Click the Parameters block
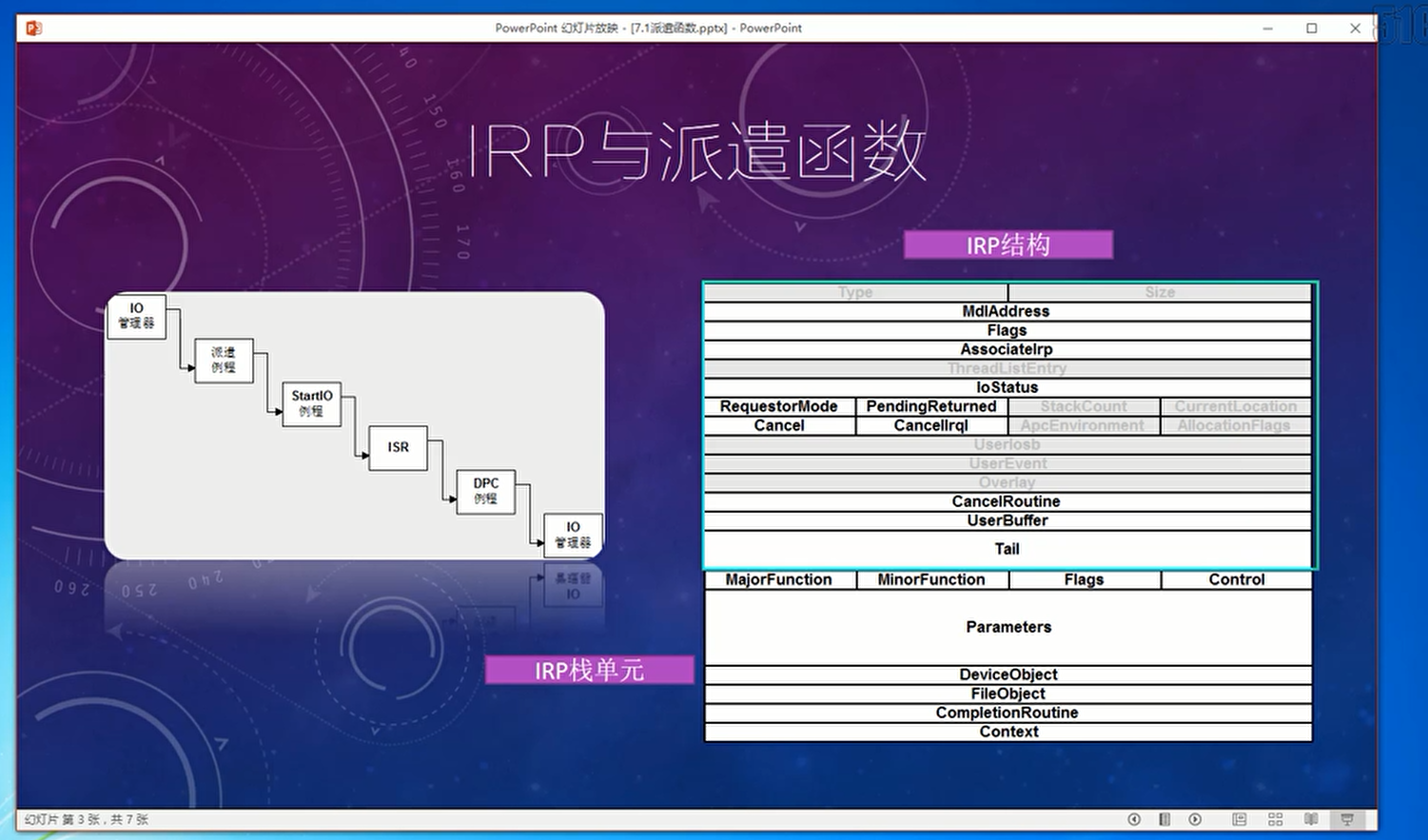This screenshot has width=1428, height=840. point(1007,627)
